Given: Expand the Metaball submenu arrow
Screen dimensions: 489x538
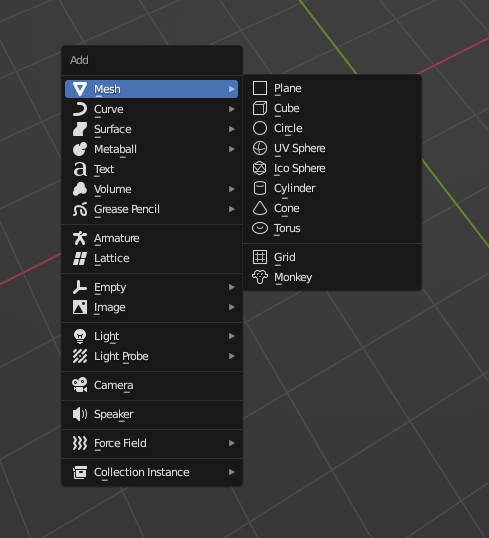Looking at the screenshot, I should click(232, 149).
